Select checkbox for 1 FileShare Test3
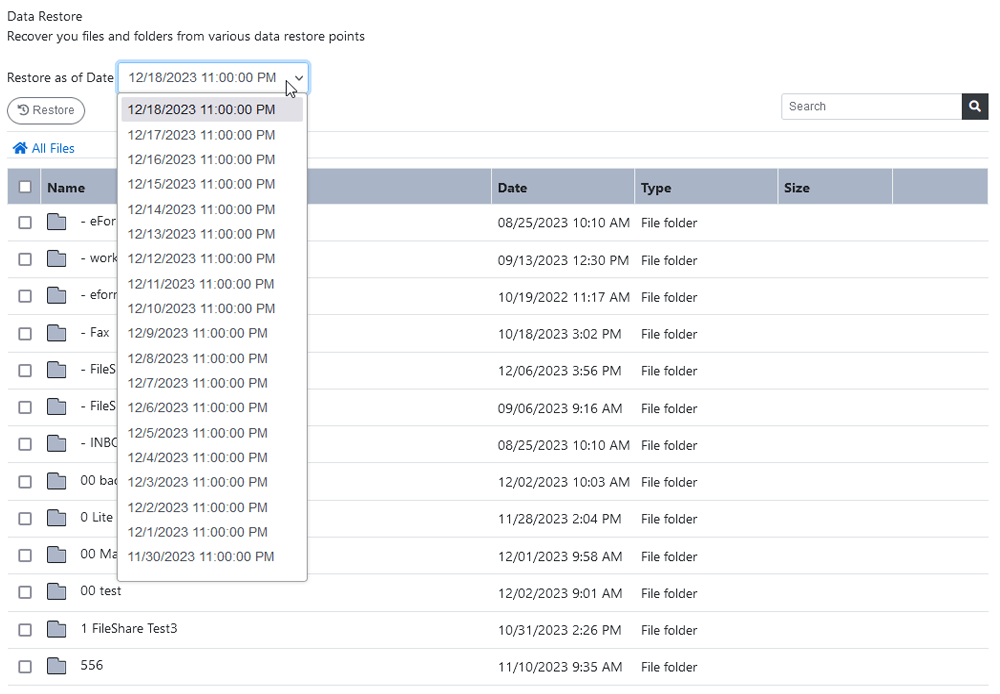This screenshot has width=1000, height=694. tap(25, 630)
